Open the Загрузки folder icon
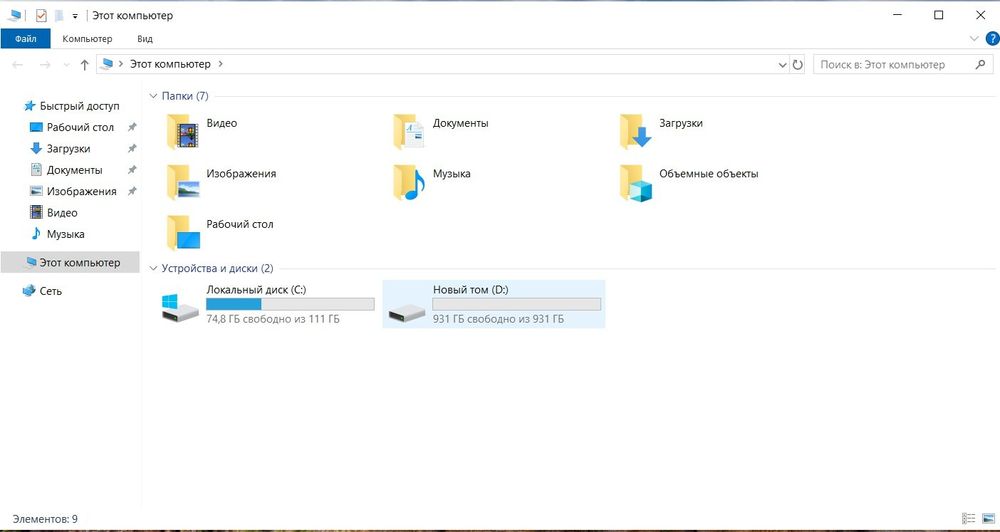 pos(636,132)
